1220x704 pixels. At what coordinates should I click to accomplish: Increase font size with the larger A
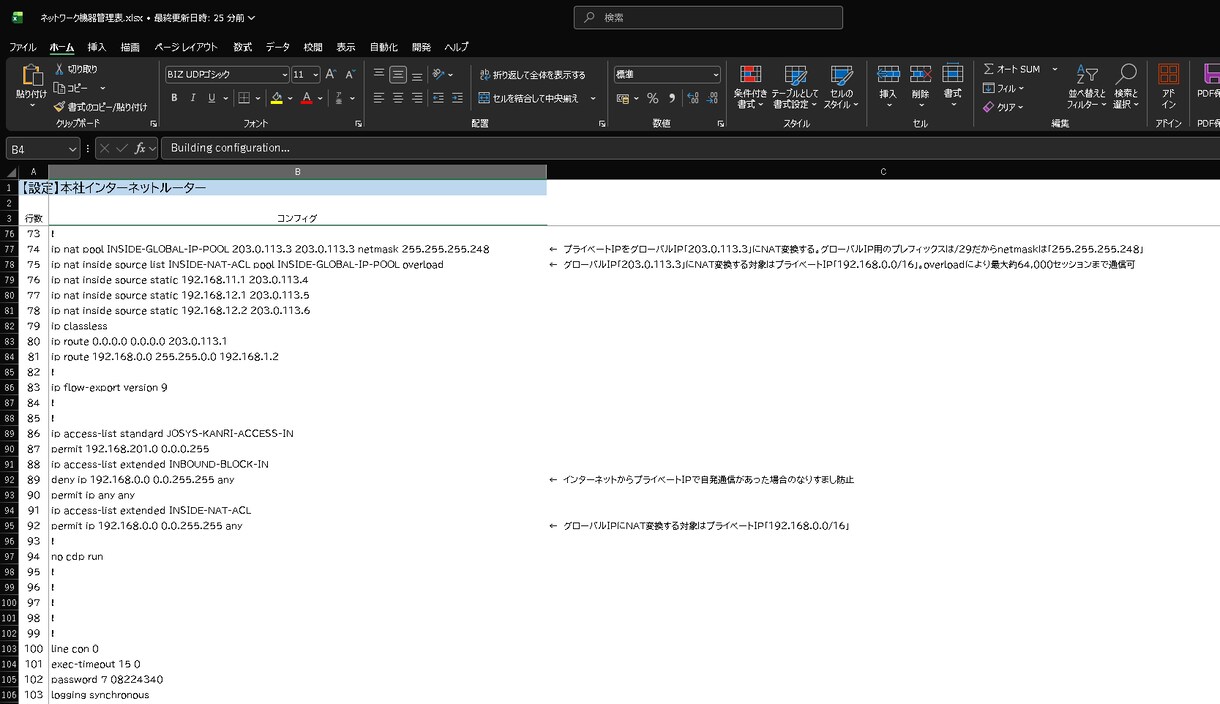(x=332, y=75)
